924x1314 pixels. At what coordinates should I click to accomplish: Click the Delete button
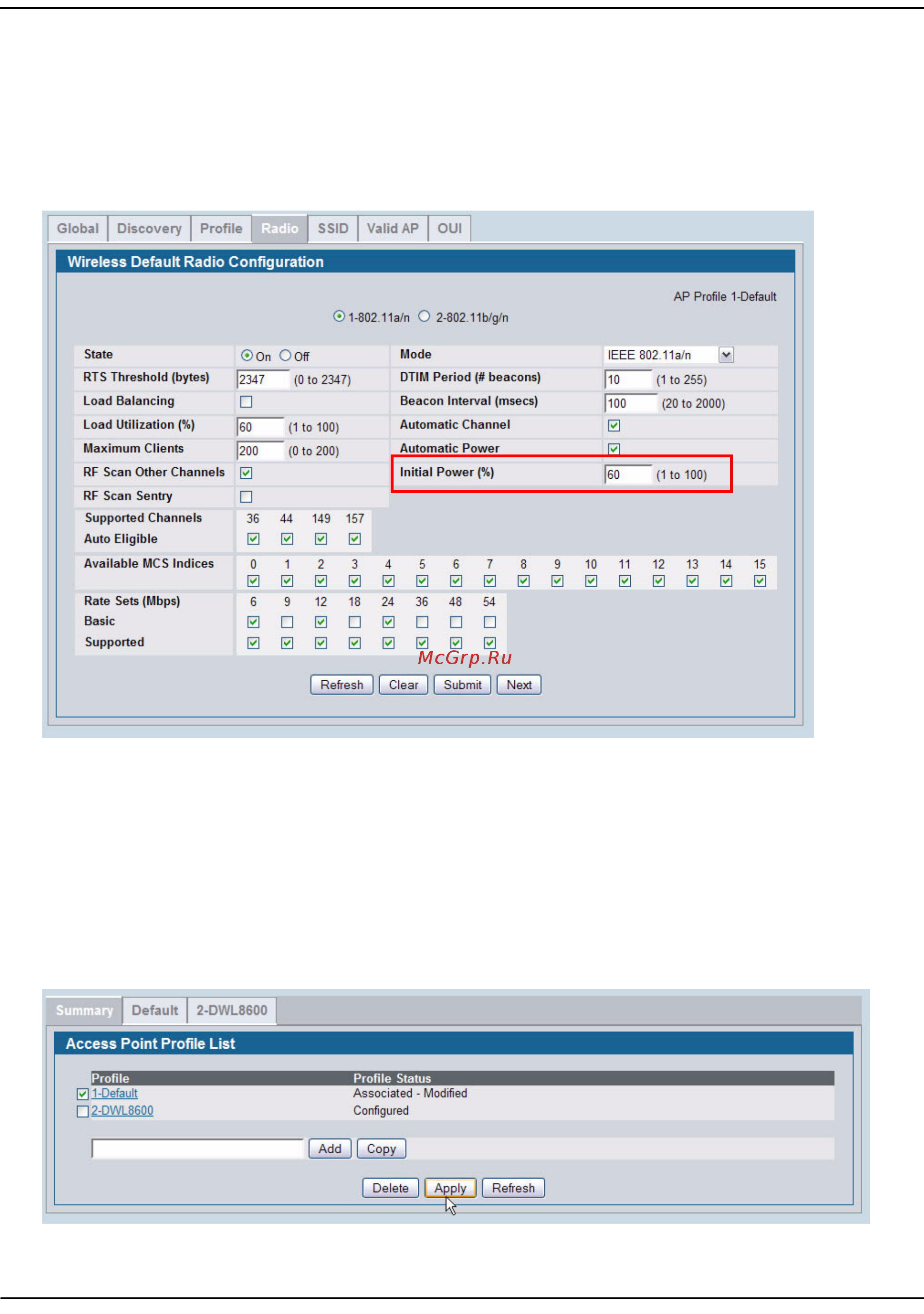tap(390, 1188)
